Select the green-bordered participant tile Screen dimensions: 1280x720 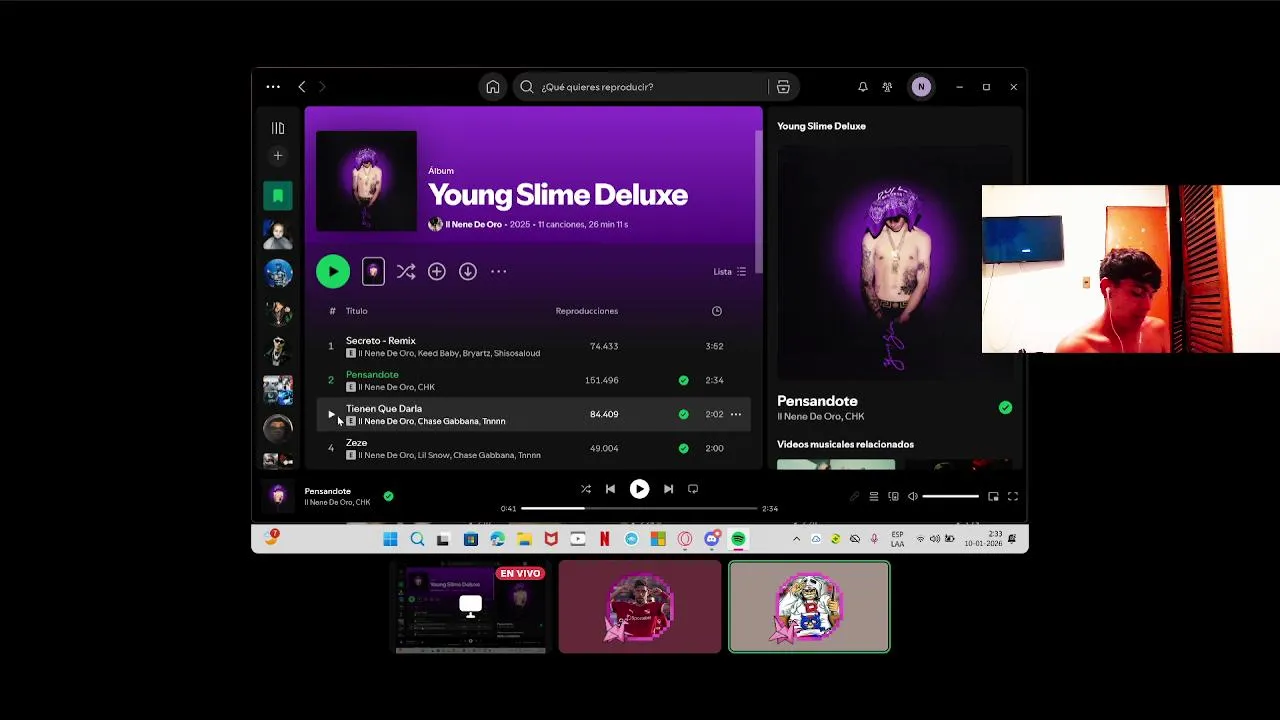tap(809, 607)
